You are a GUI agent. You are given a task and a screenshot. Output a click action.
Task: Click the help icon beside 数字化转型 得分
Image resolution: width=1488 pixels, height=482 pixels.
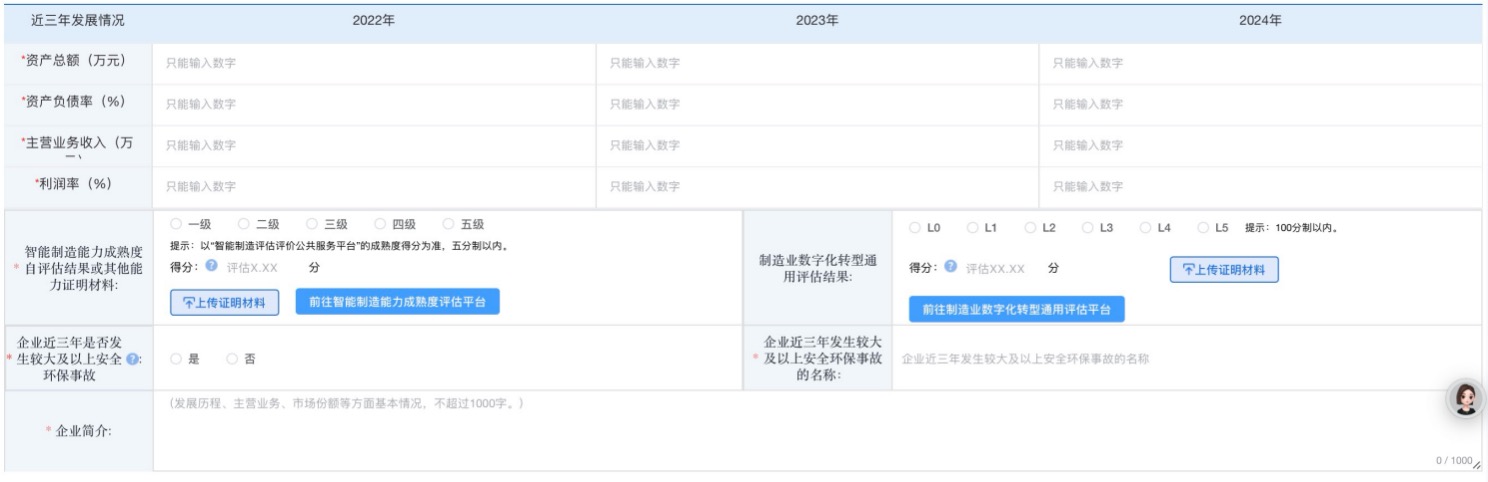[x=950, y=267]
